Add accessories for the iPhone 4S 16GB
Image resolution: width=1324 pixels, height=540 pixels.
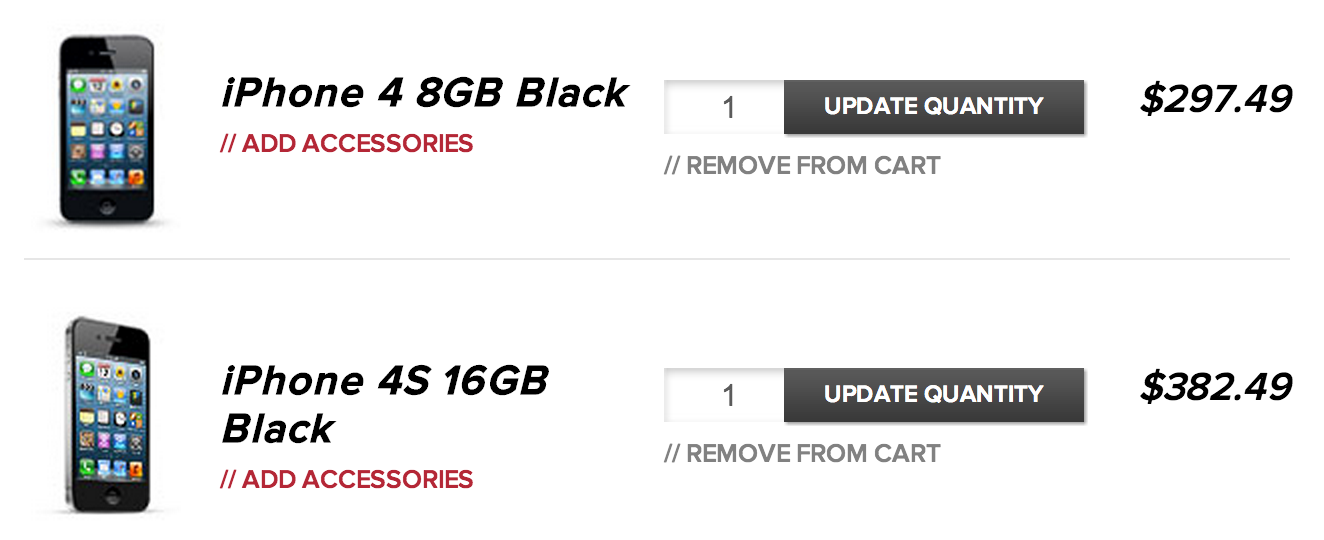(347, 480)
